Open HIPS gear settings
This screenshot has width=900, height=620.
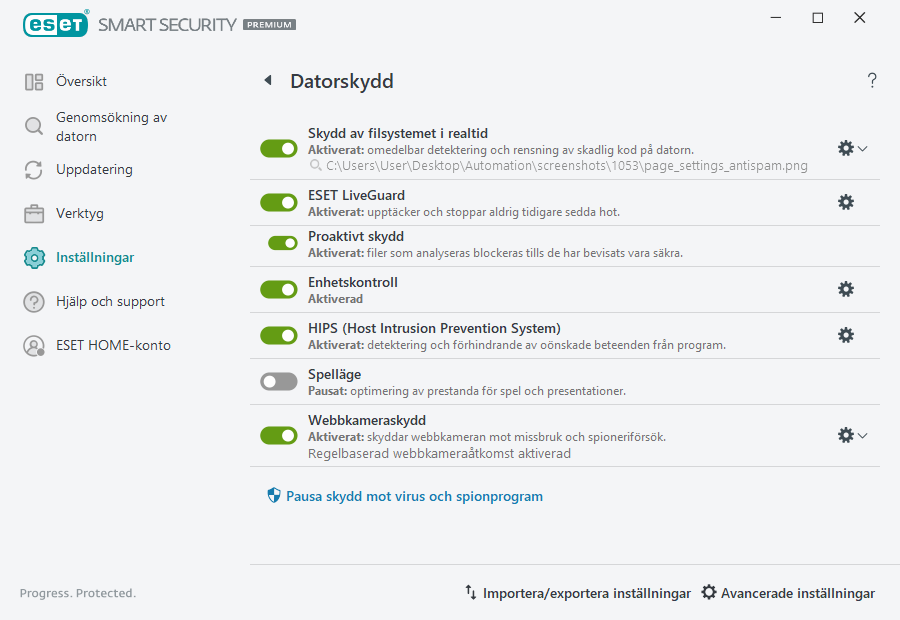pyautogui.click(x=846, y=335)
